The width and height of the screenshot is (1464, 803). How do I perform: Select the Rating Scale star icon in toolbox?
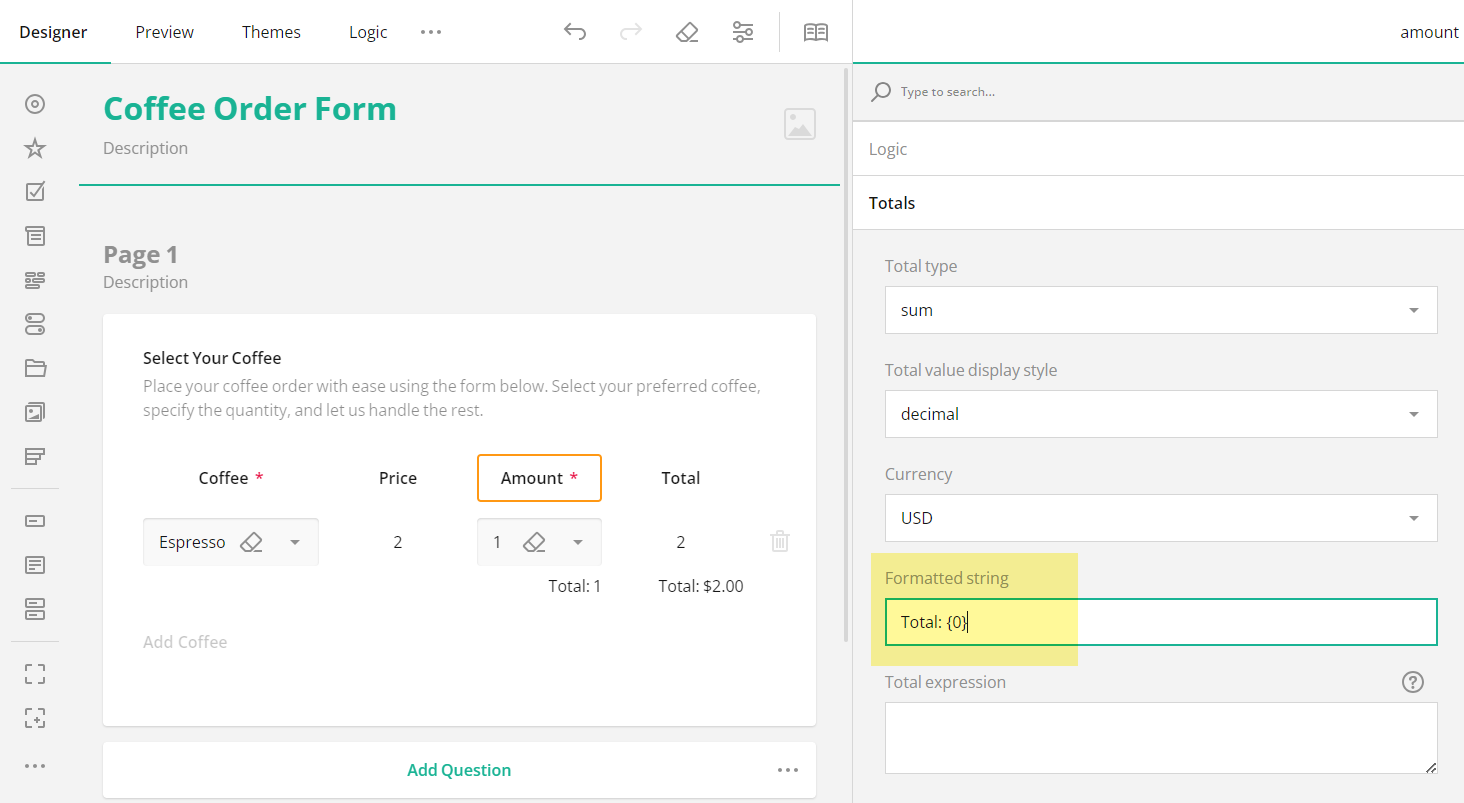[34, 147]
